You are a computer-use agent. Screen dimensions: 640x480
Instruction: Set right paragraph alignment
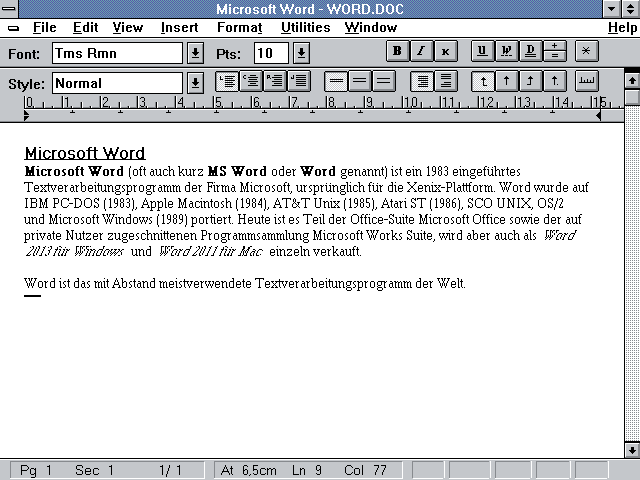(275, 81)
